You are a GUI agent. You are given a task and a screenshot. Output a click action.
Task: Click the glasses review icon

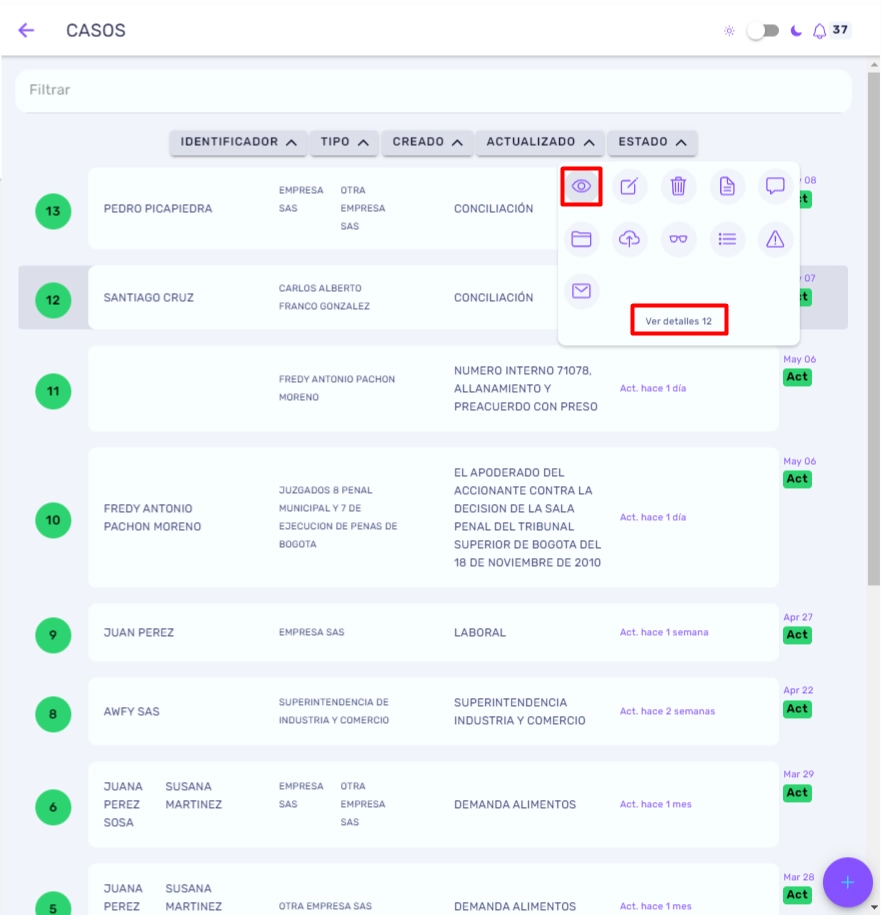pyautogui.click(x=678, y=239)
